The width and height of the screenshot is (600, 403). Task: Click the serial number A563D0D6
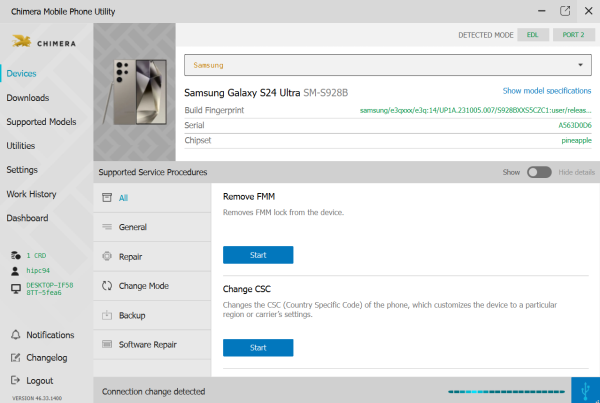575,125
